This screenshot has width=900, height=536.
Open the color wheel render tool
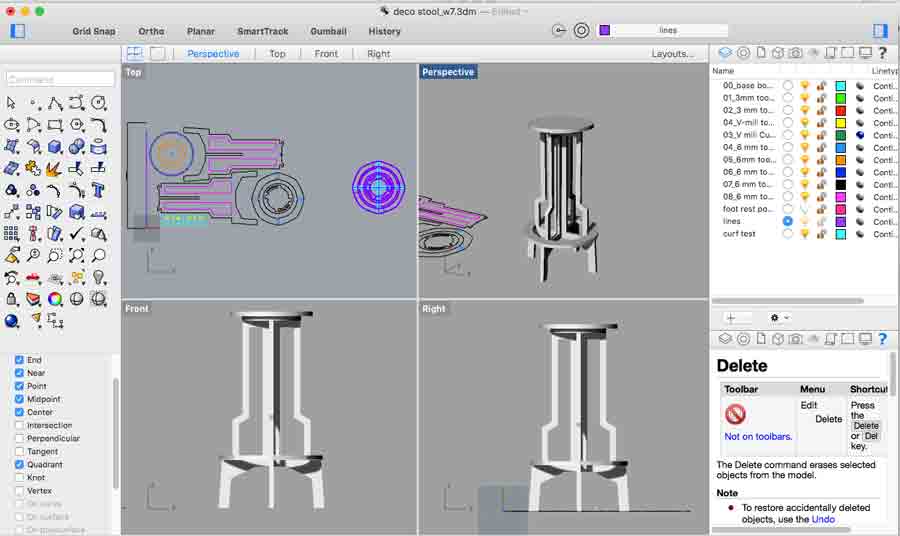(x=55, y=299)
